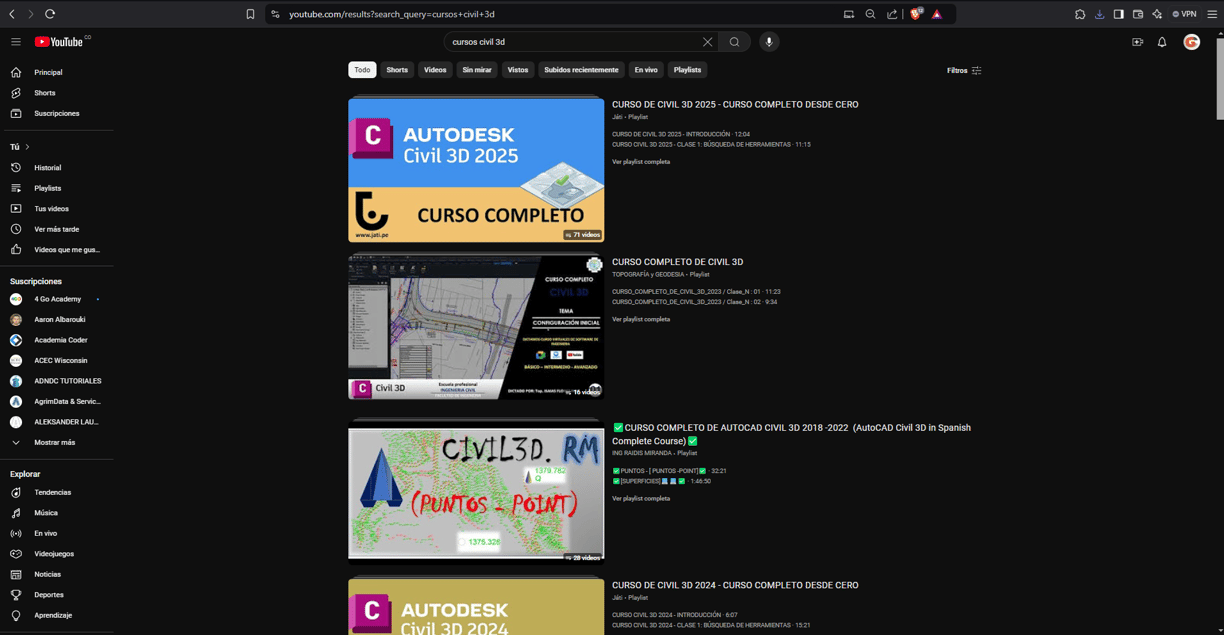This screenshot has width=1224, height=635.
Task: Click the Brave Rewards triangle icon
Action: pos(937,14)
